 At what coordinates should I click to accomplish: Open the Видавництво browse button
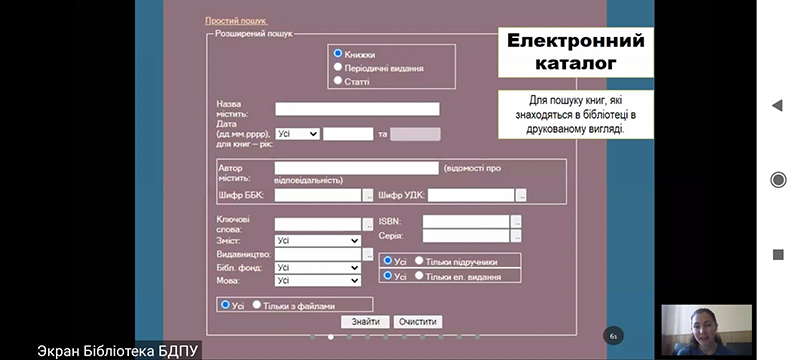(x=368, y=254)
